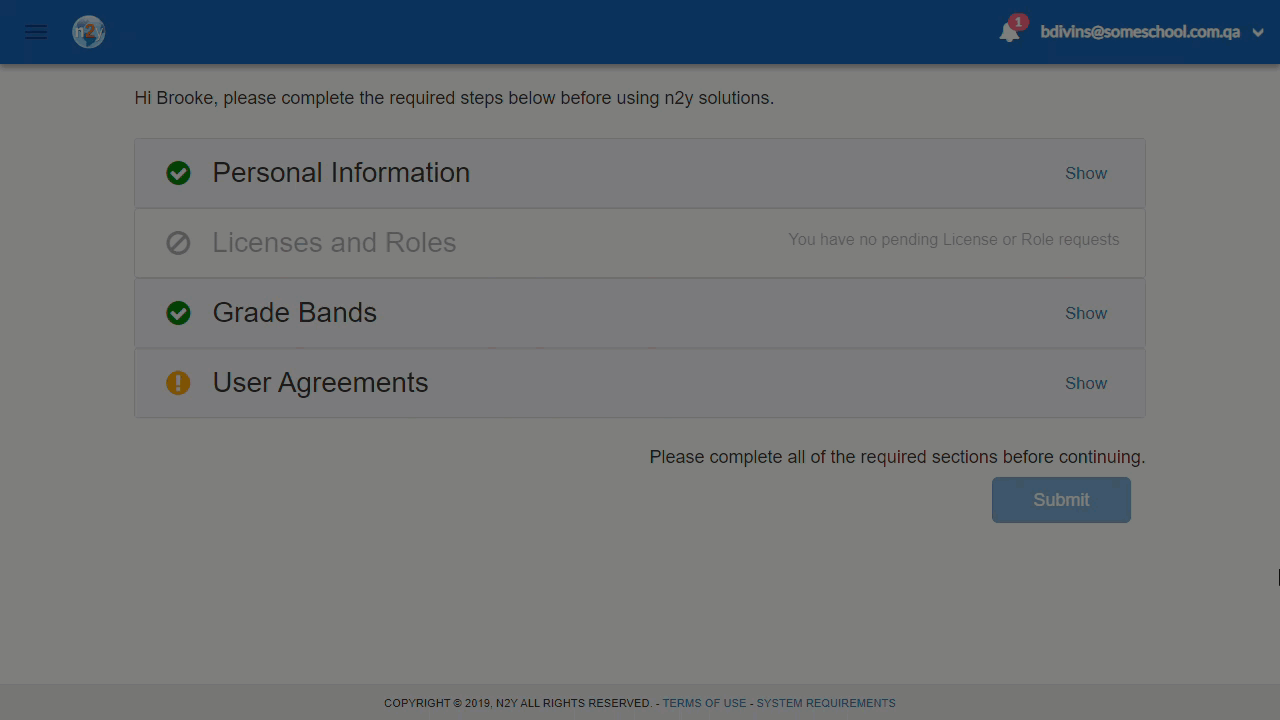Click the disabled icon beside Licenses and Roles

tap(178, 243)
